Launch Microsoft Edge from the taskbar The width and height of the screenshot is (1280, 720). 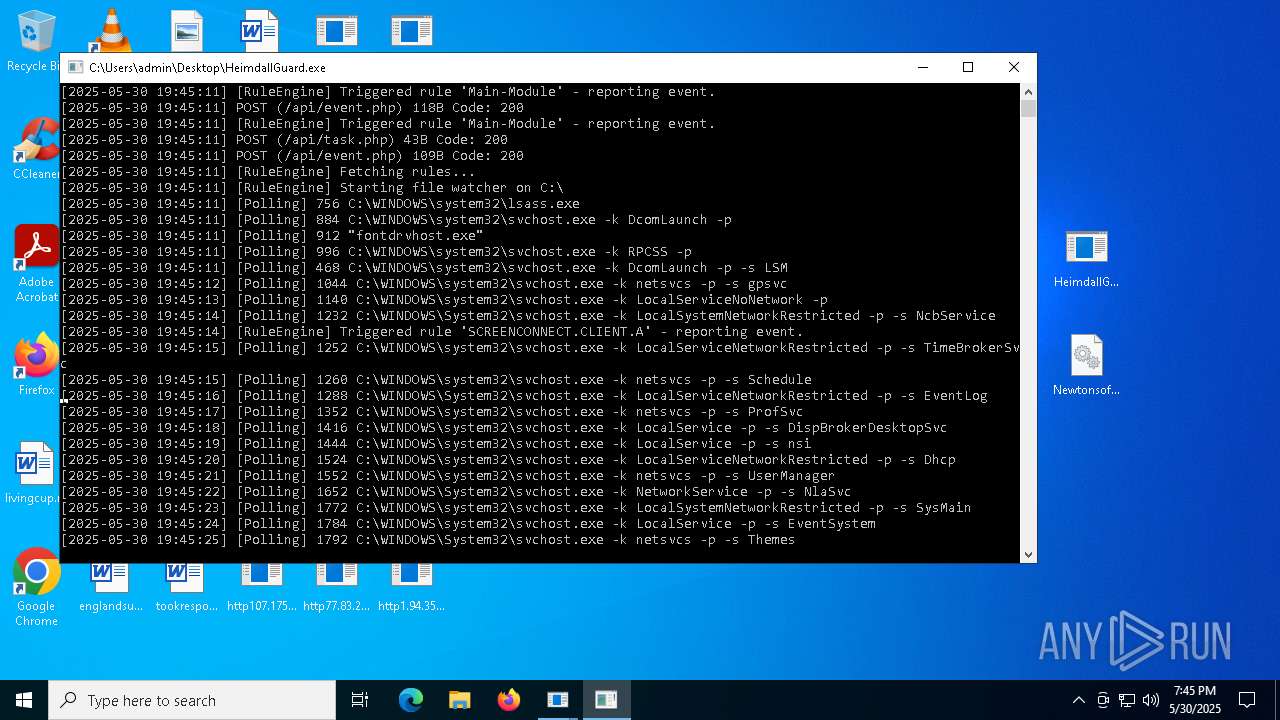coord(411,700)
